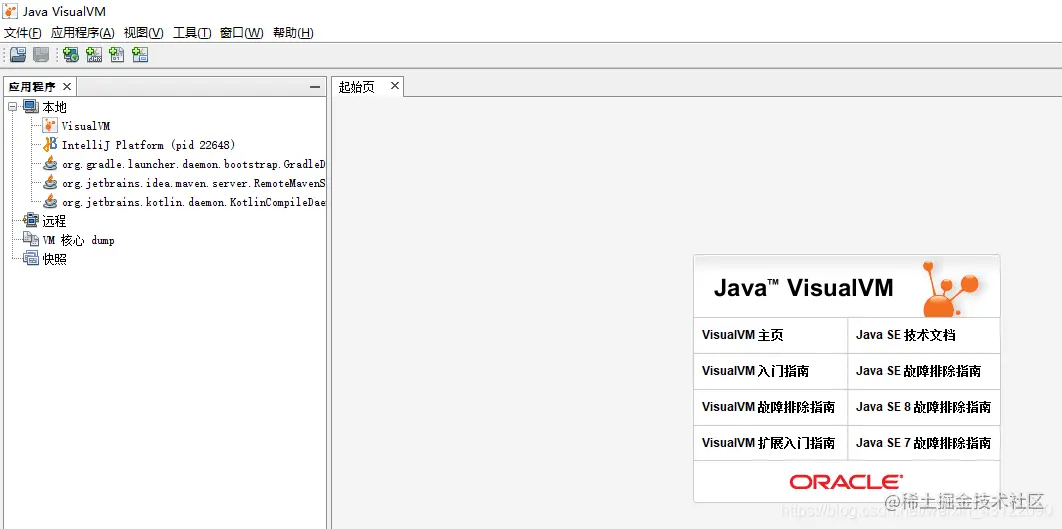
Task: Click the greyed-out Save toolbar icon
Action: point(41,55)
